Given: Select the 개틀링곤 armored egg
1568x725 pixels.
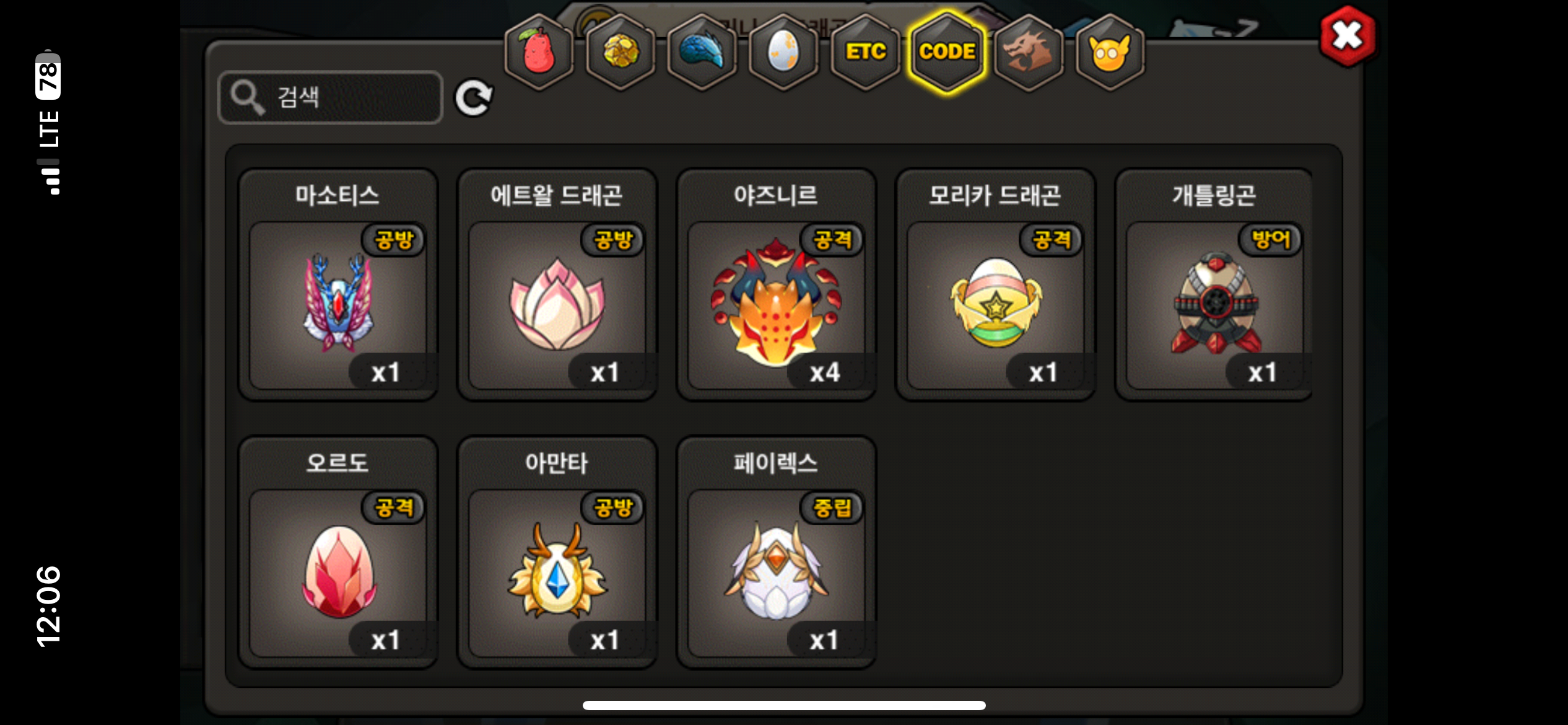Looking at the screenshot, I should pyautogui.click(x=1214, y=285).
